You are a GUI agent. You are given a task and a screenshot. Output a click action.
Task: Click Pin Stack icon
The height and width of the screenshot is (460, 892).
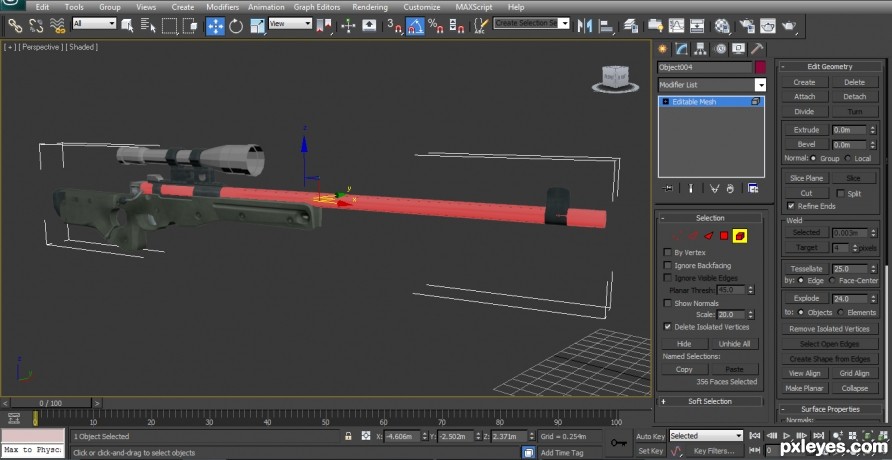click(667, 188)
